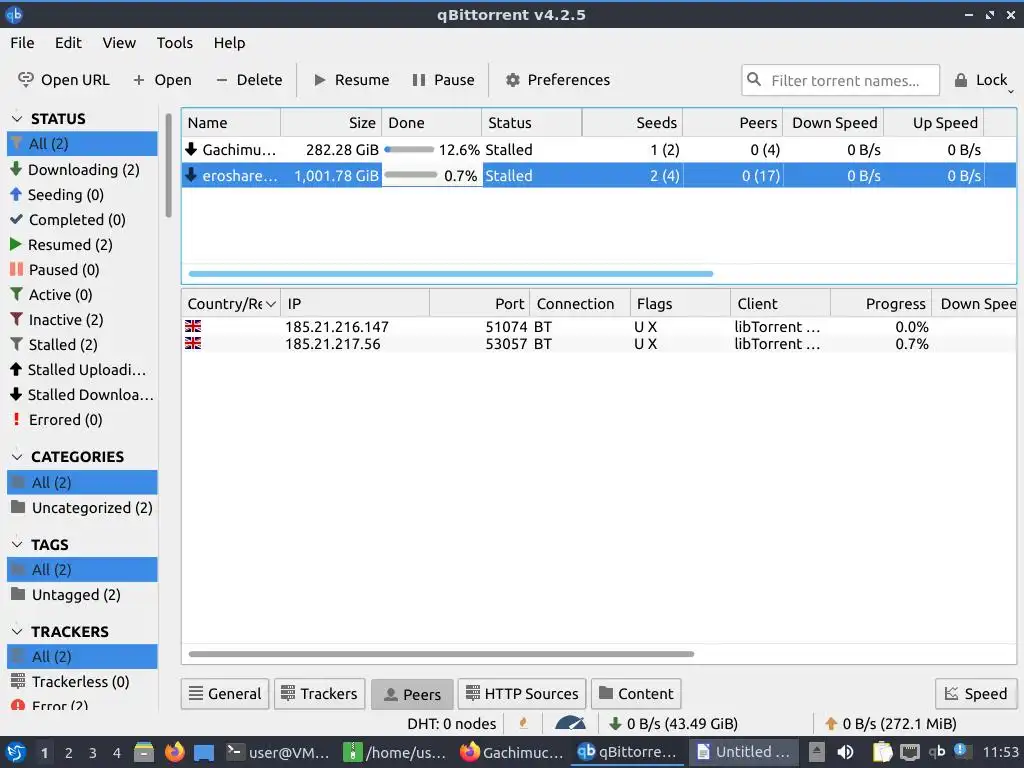Sort torrents by the Size column
The image size is (1024, 768).
click(331, 123)
